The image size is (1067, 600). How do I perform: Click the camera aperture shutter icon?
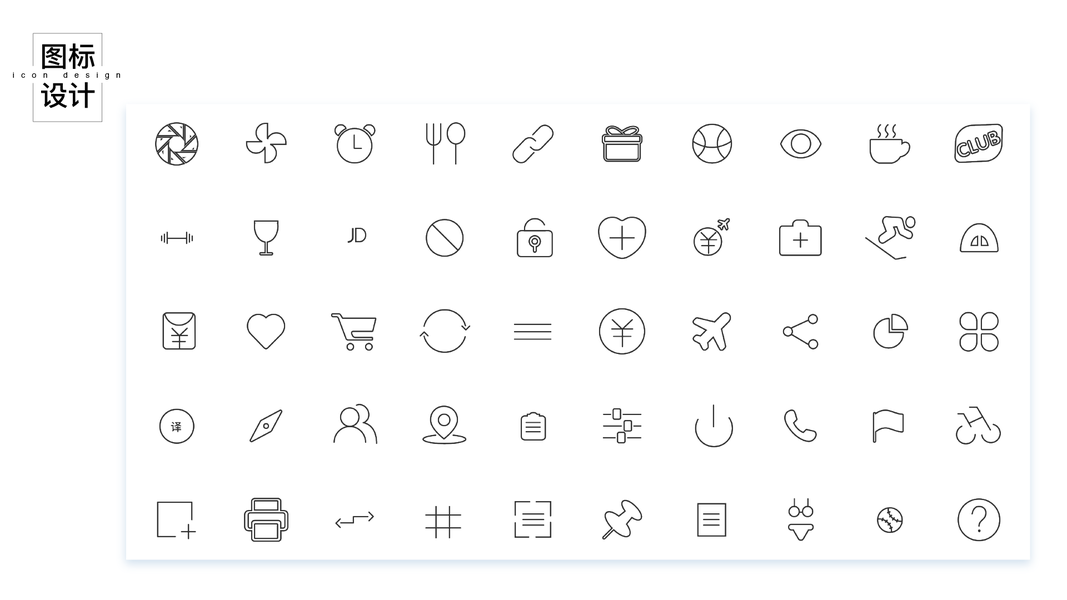click(177, 144)
